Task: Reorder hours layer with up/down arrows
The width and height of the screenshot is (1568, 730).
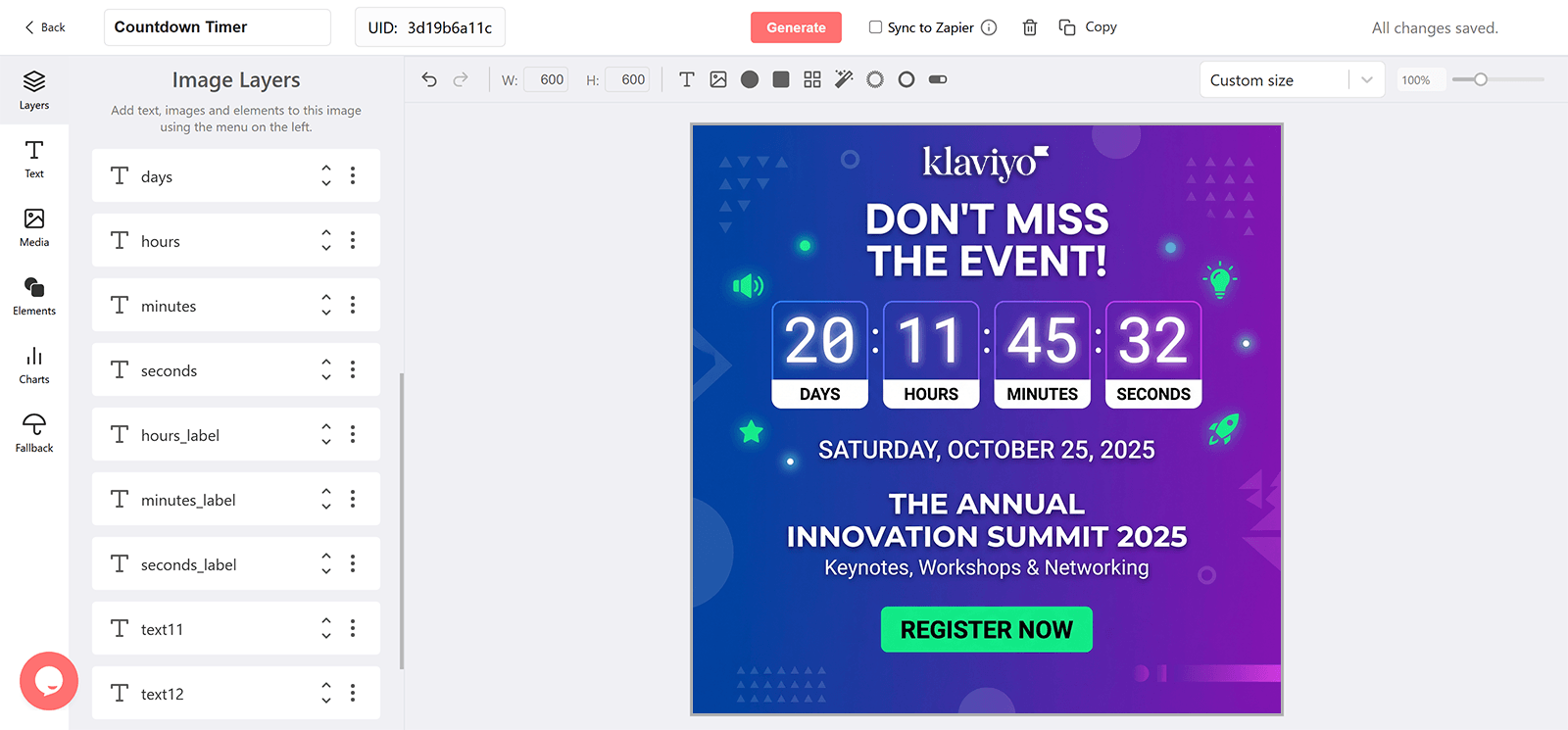Action: coord(326,240)
